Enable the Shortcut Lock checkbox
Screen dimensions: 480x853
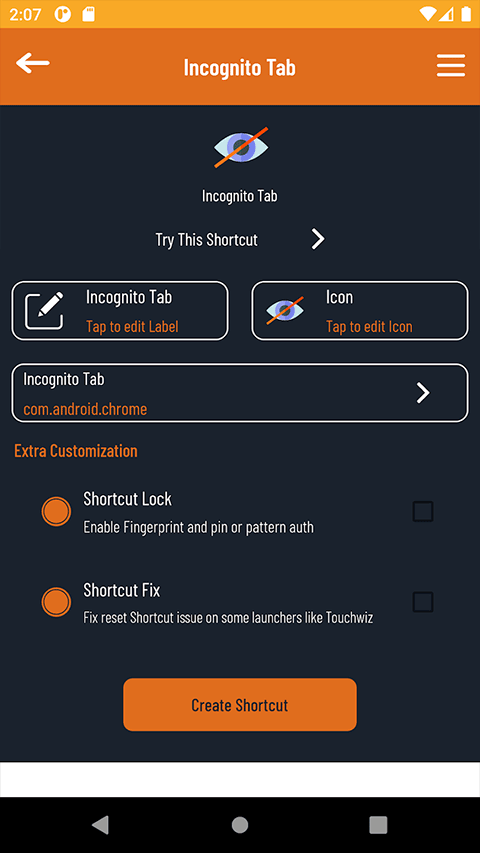click(423, 512)
